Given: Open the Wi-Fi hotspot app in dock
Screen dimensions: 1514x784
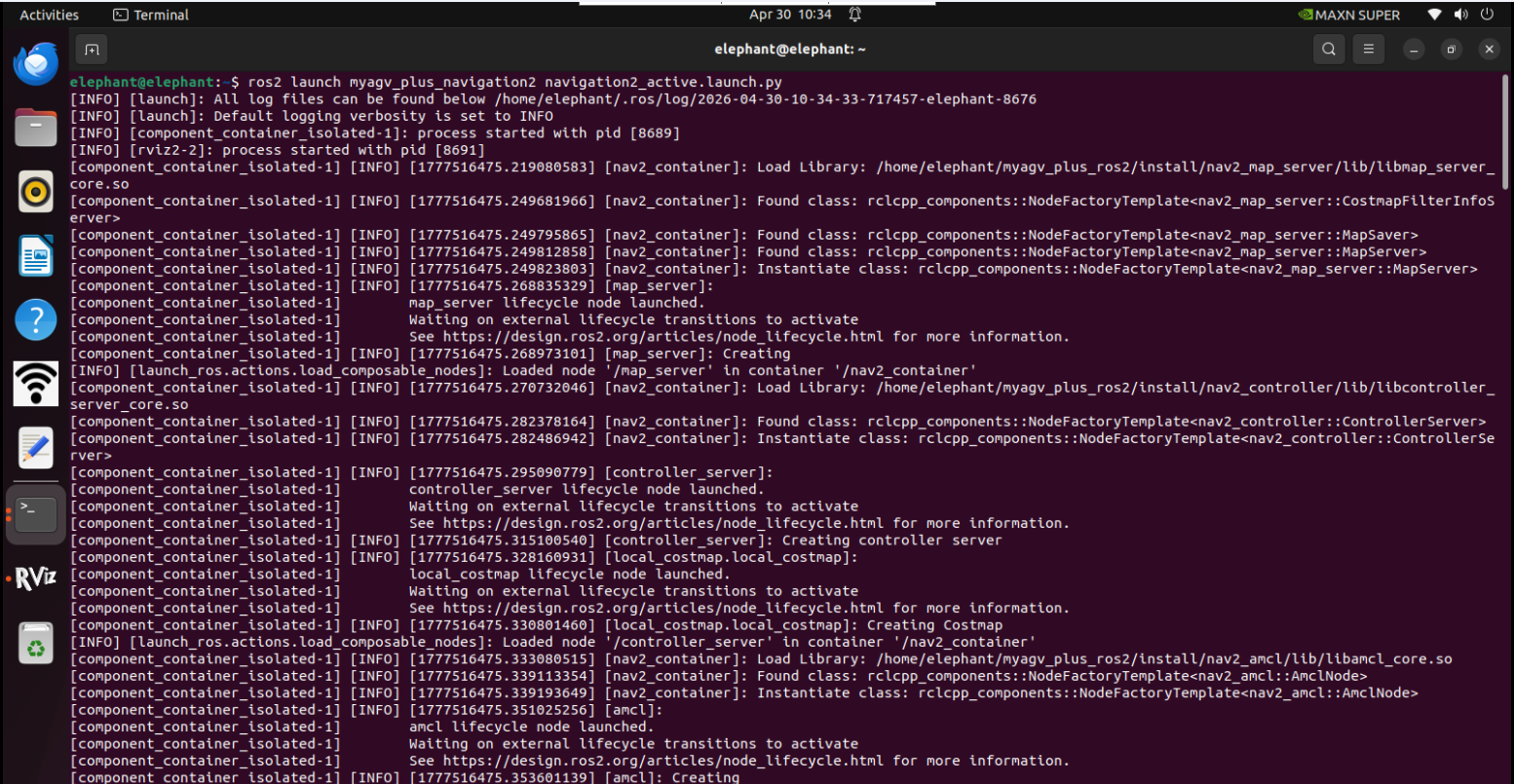Looking at the screenshot, I should click(36, 384).
